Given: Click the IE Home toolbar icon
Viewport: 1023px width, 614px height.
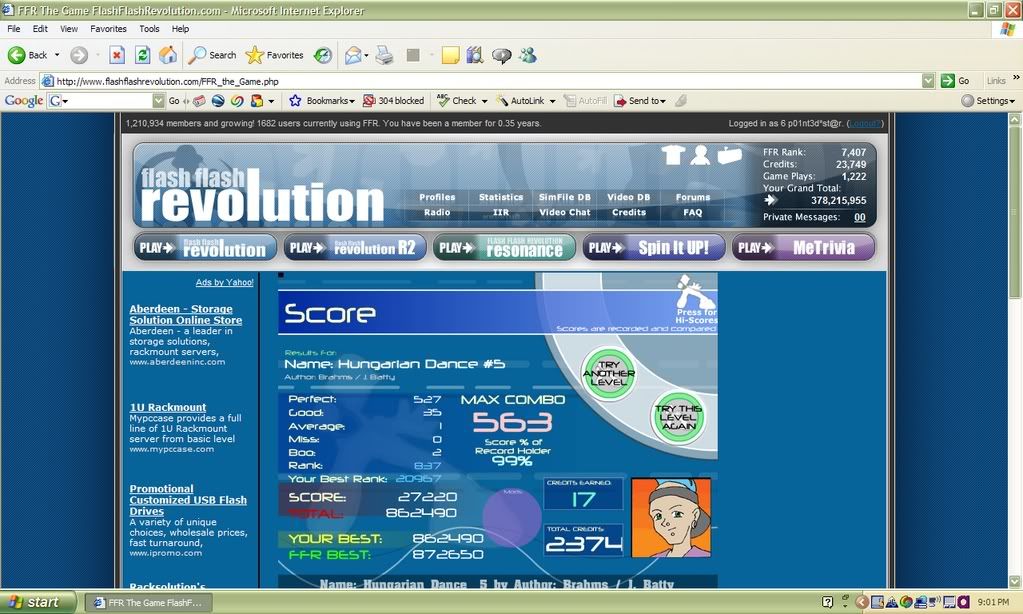Looking at the screenshot, I should [168, 55].
